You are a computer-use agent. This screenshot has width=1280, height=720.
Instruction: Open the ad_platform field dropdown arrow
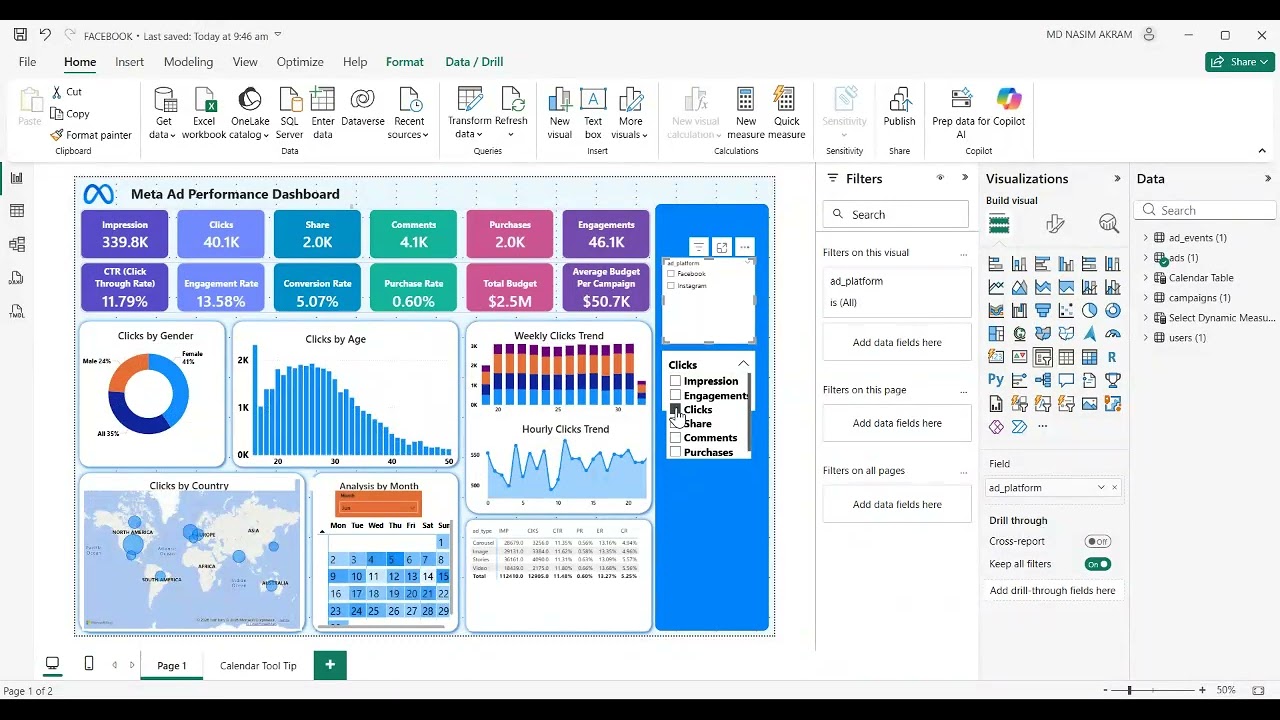click(1101, 488)
